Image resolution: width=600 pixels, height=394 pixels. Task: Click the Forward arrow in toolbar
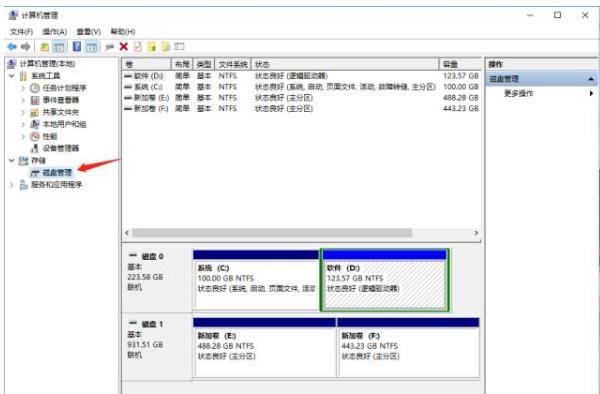pyautogui.click(x=26, y=47)
